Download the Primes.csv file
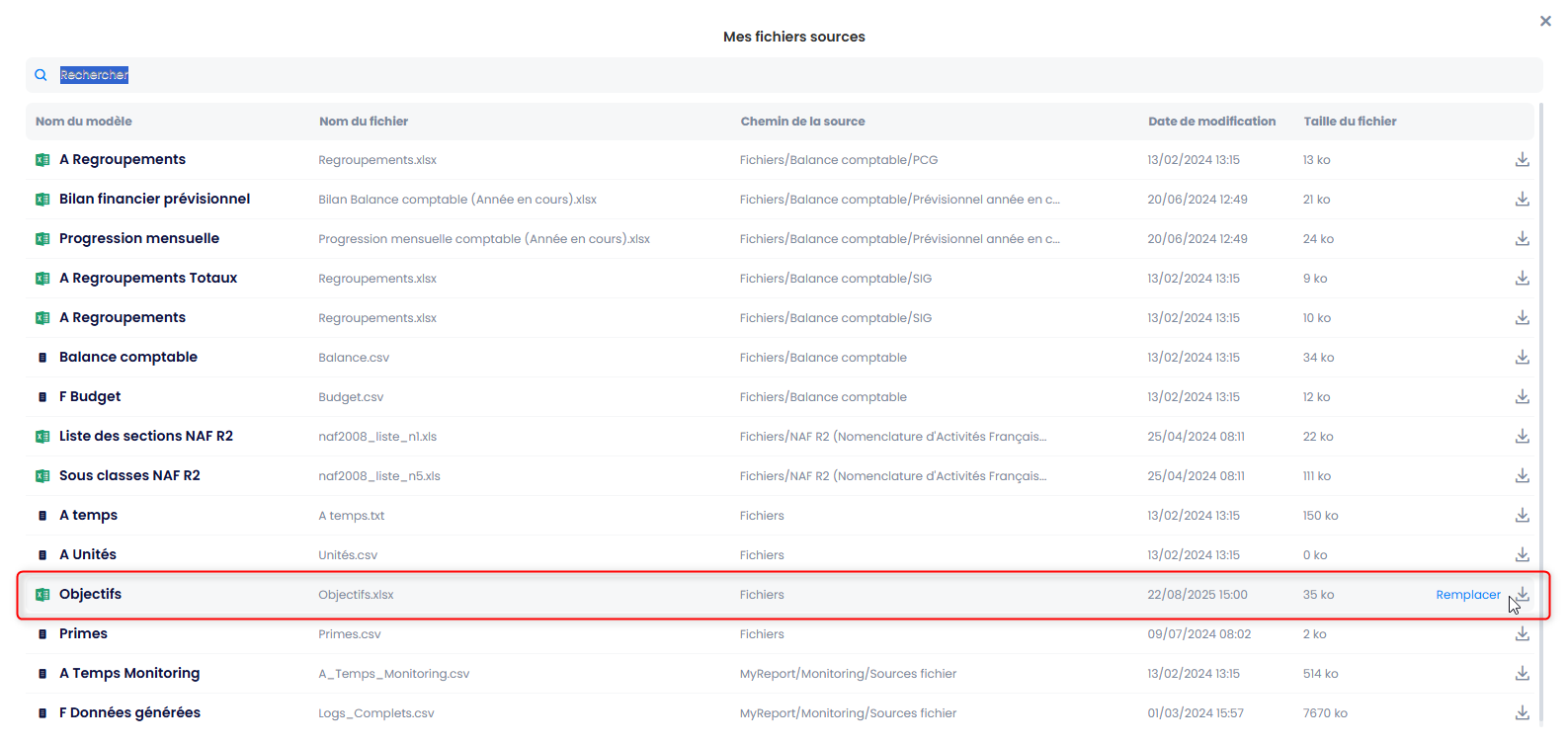The image size is (1568, 745). 1522,634
